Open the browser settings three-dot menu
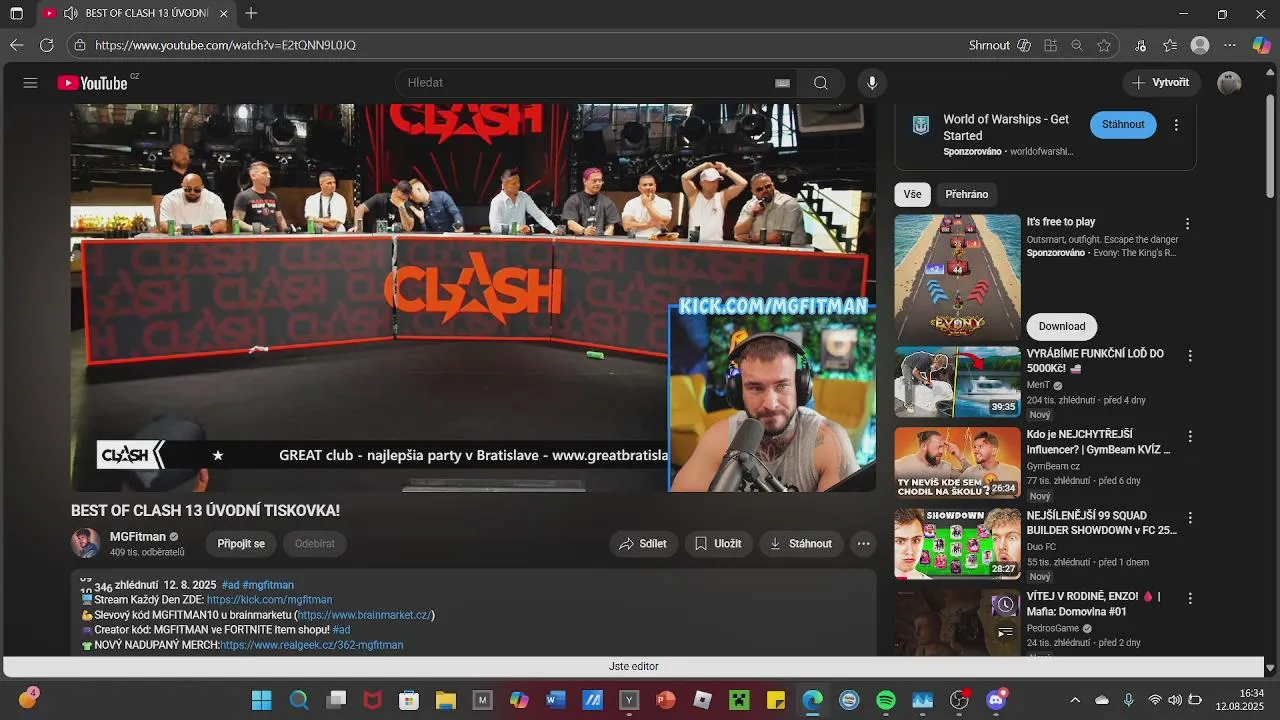The width and height of the screenshot is (1280, 720). tap(1230, 45)
